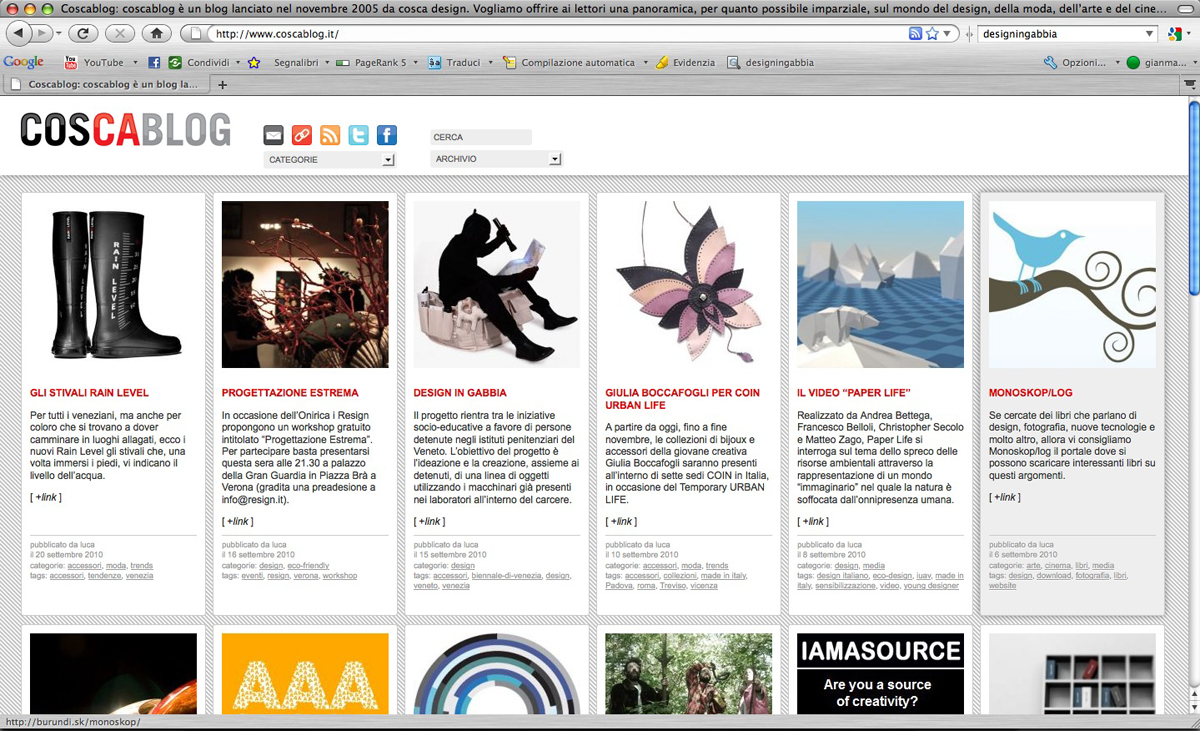The height and width of the screenshot is (731, 1200).
Task: Open the back/forward history dropdown
Action: (x=58, y=33)
